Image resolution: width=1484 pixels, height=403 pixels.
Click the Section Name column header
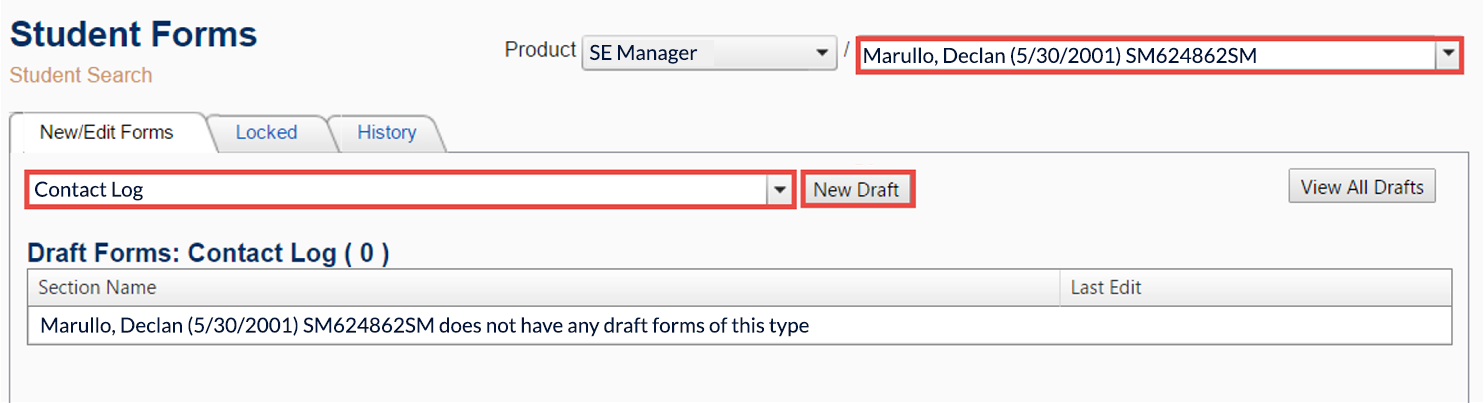97,288
